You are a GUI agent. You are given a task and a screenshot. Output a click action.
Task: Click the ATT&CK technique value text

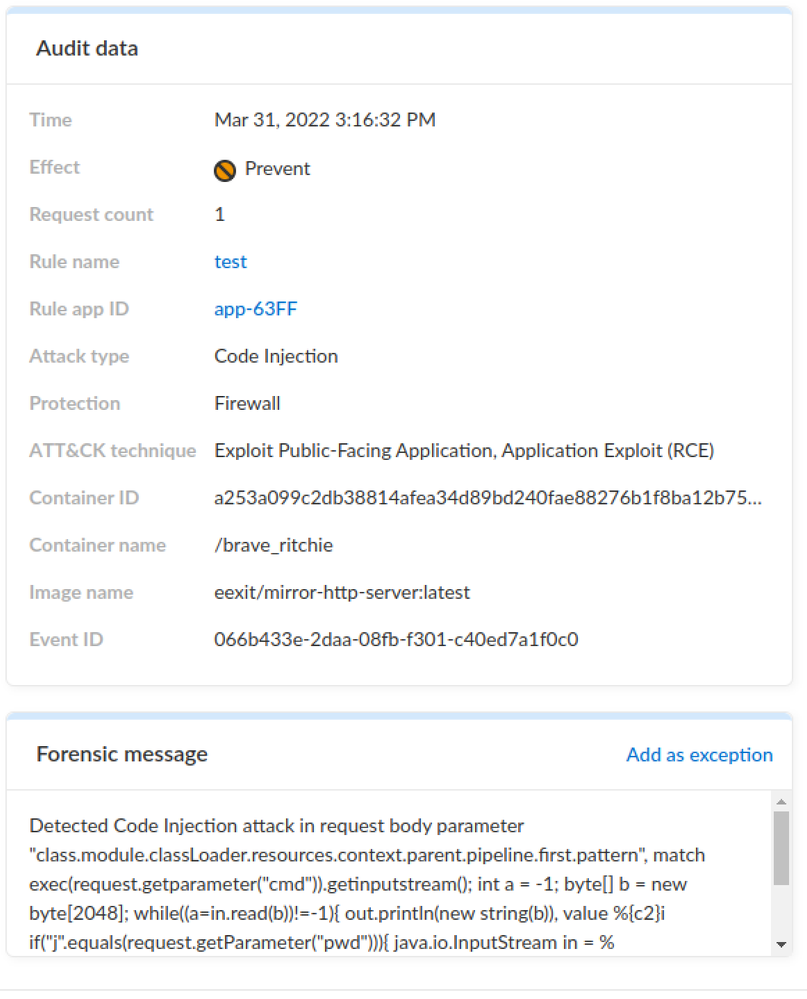coord(464,451)
